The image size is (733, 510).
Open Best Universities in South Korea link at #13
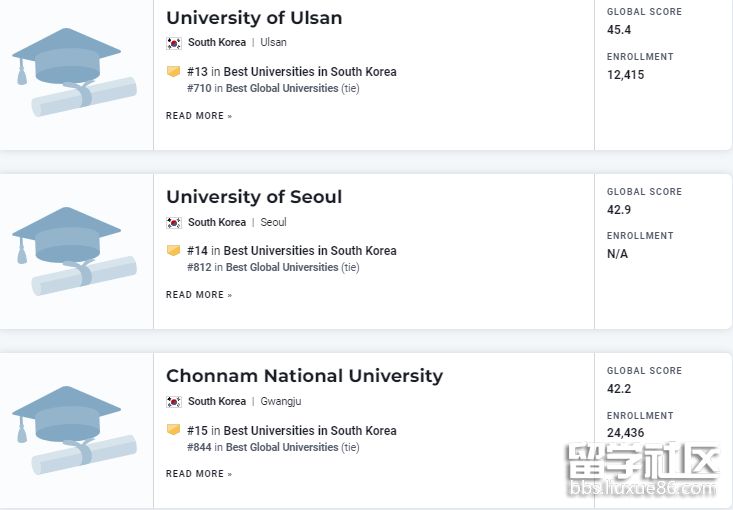pos(310,72)
